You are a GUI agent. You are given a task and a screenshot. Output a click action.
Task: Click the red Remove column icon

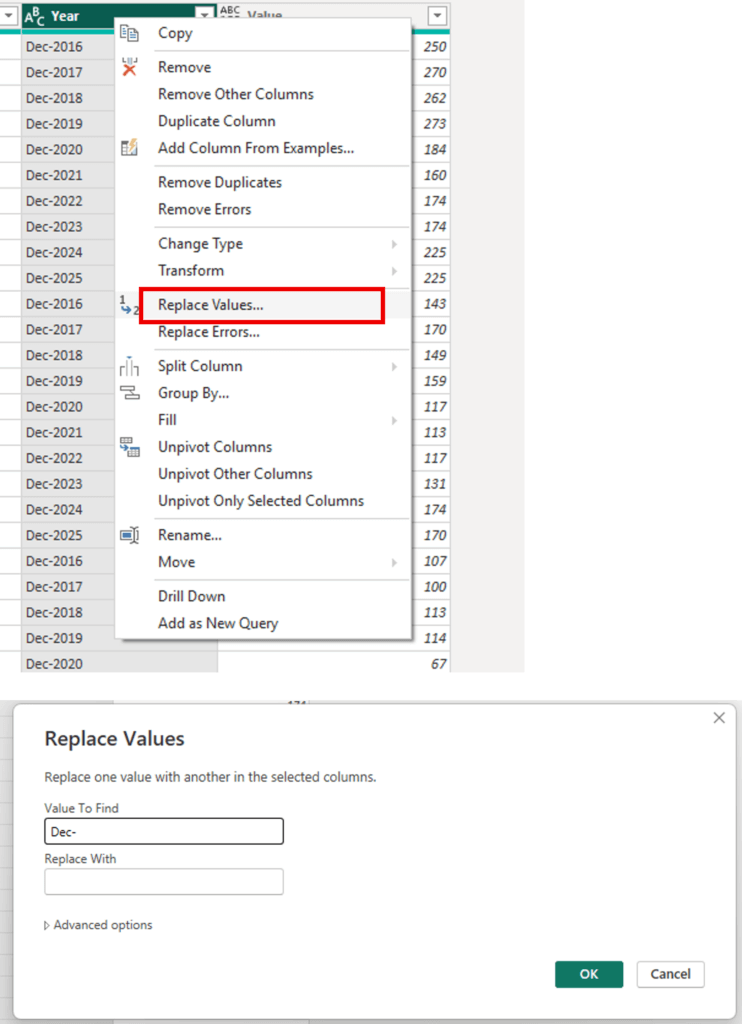click(x=129, y=68)
